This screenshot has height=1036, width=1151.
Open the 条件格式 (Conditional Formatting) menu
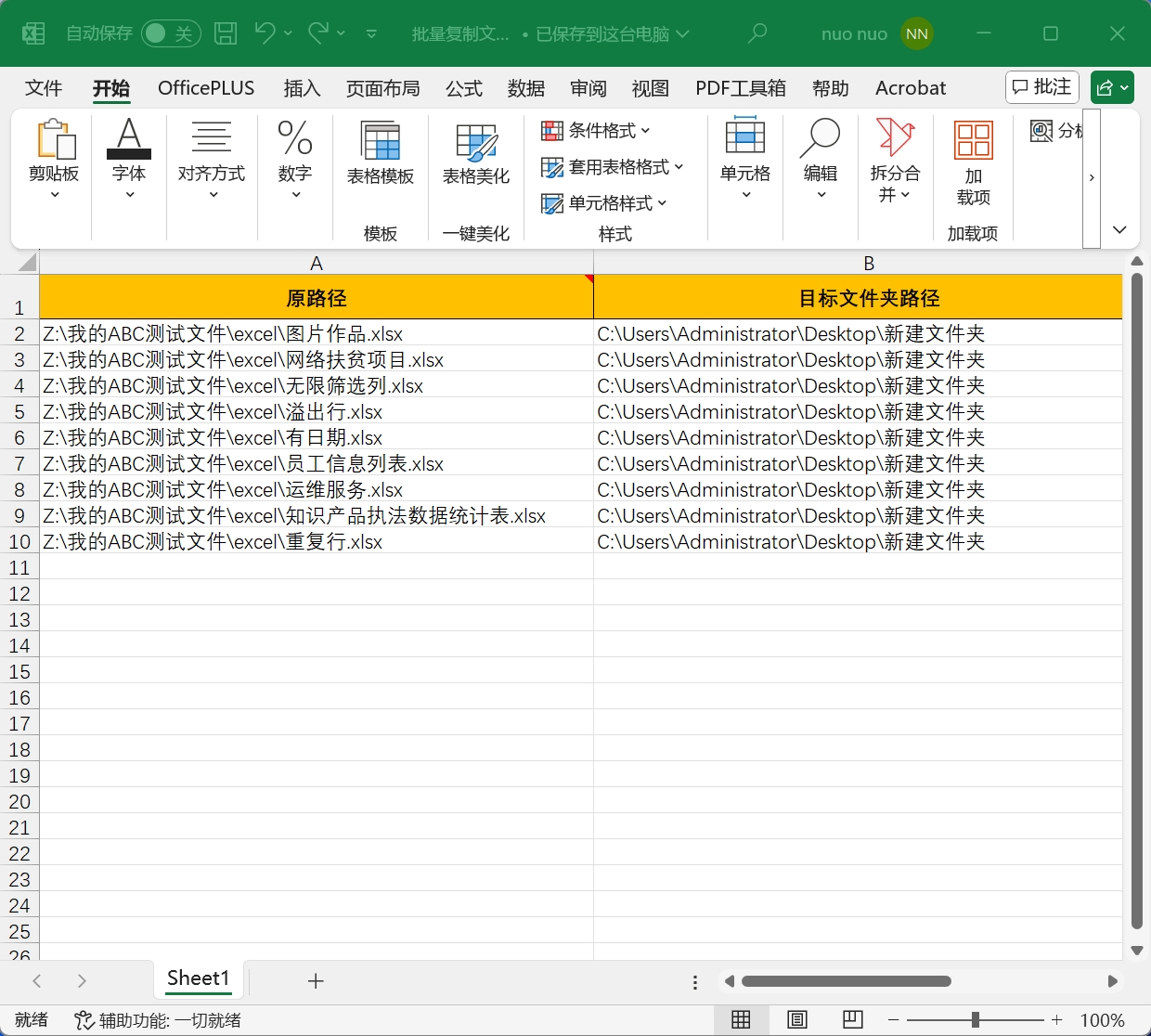[x=595, y=131]
